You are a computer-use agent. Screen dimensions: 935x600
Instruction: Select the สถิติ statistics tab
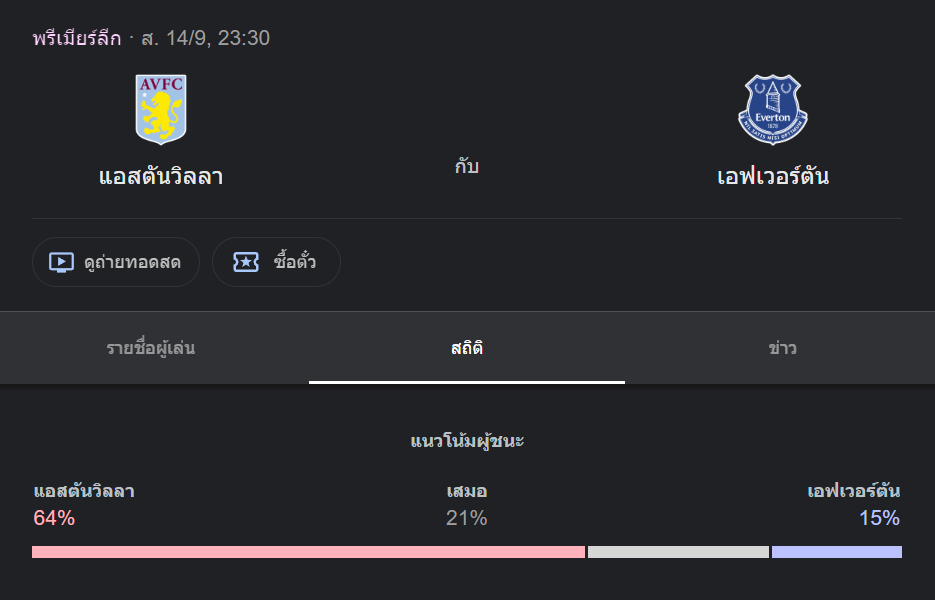[467, 348]
